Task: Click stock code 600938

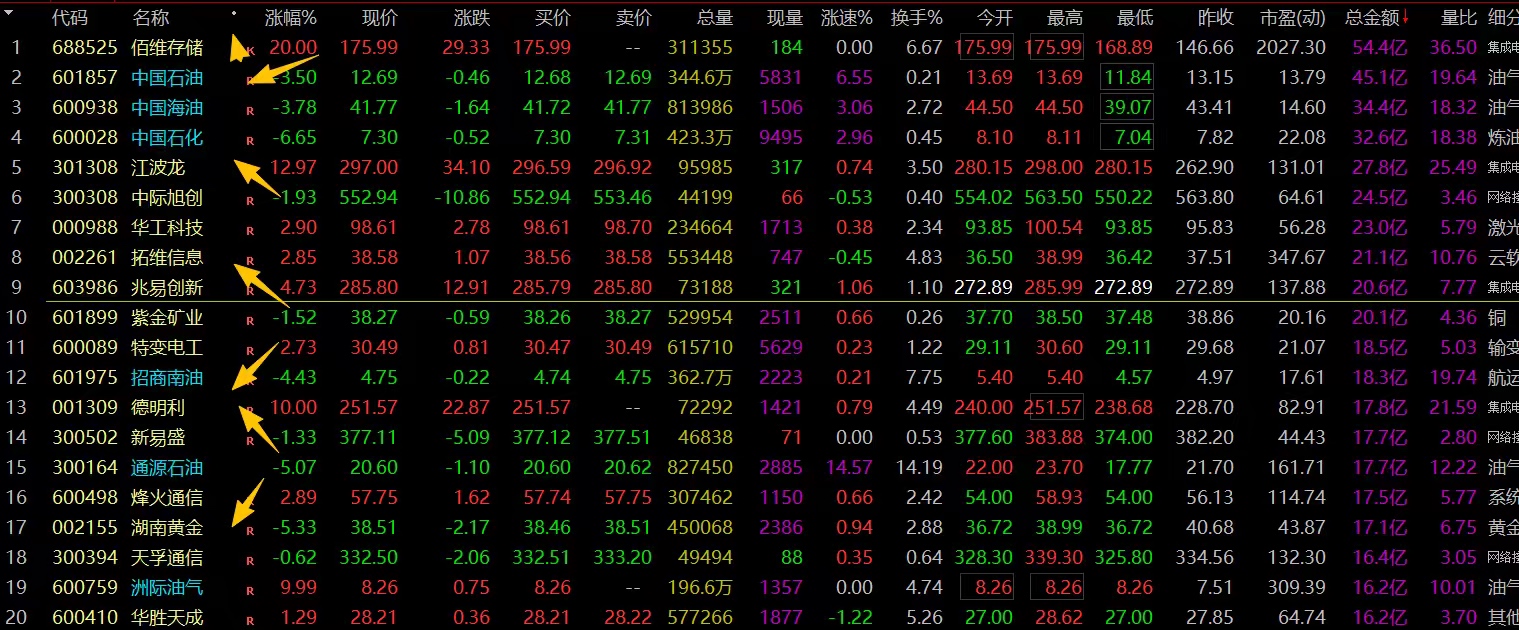Action: [x=85, y=108]
